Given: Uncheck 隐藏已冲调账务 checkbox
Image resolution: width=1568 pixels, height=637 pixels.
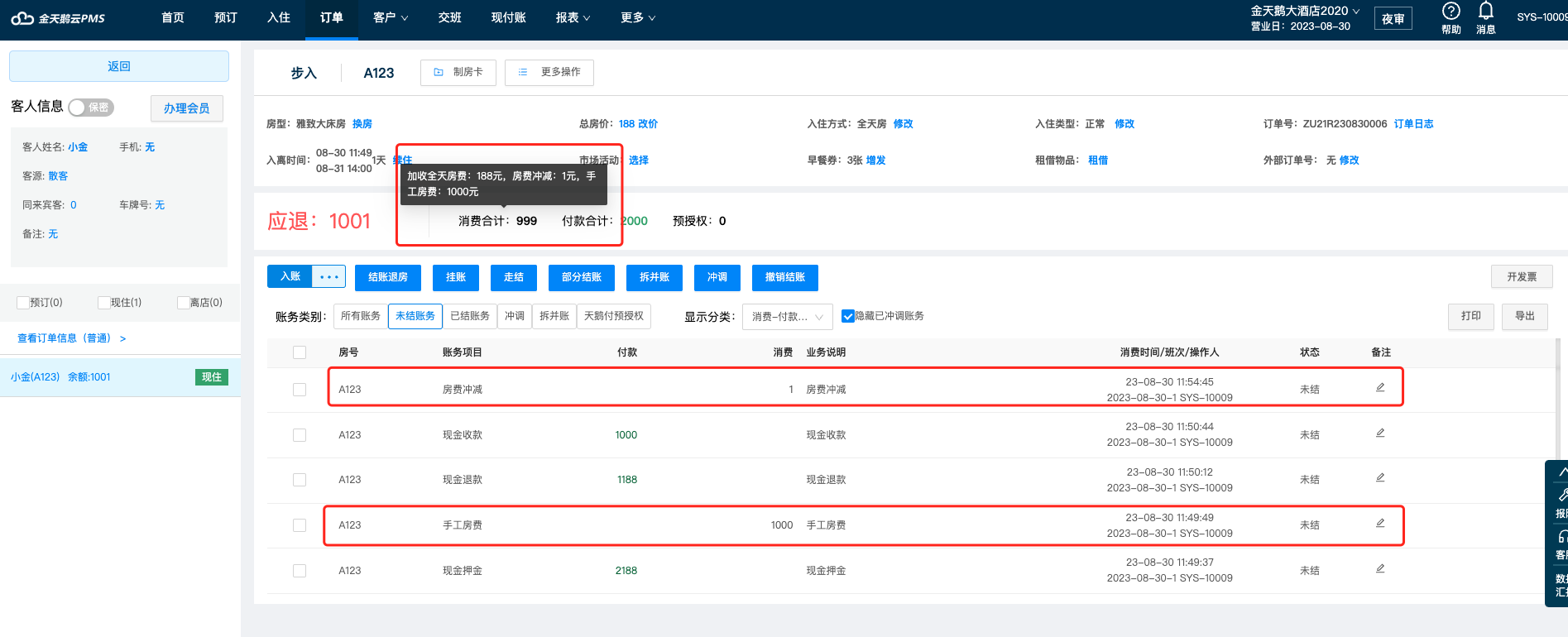Looking at the screenshot, I should 847,316.
